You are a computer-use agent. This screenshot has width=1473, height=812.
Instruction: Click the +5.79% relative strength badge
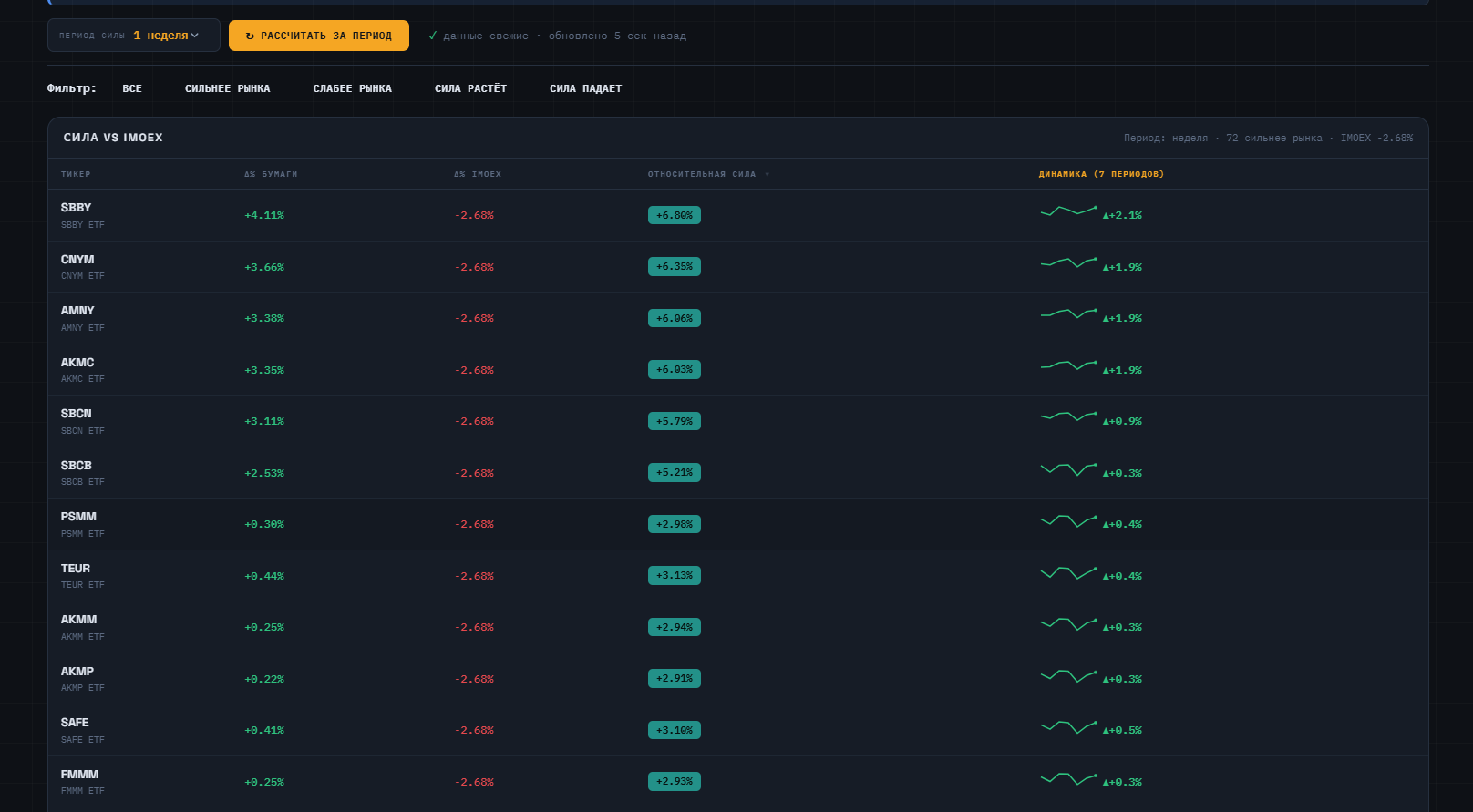coord(675,421)
